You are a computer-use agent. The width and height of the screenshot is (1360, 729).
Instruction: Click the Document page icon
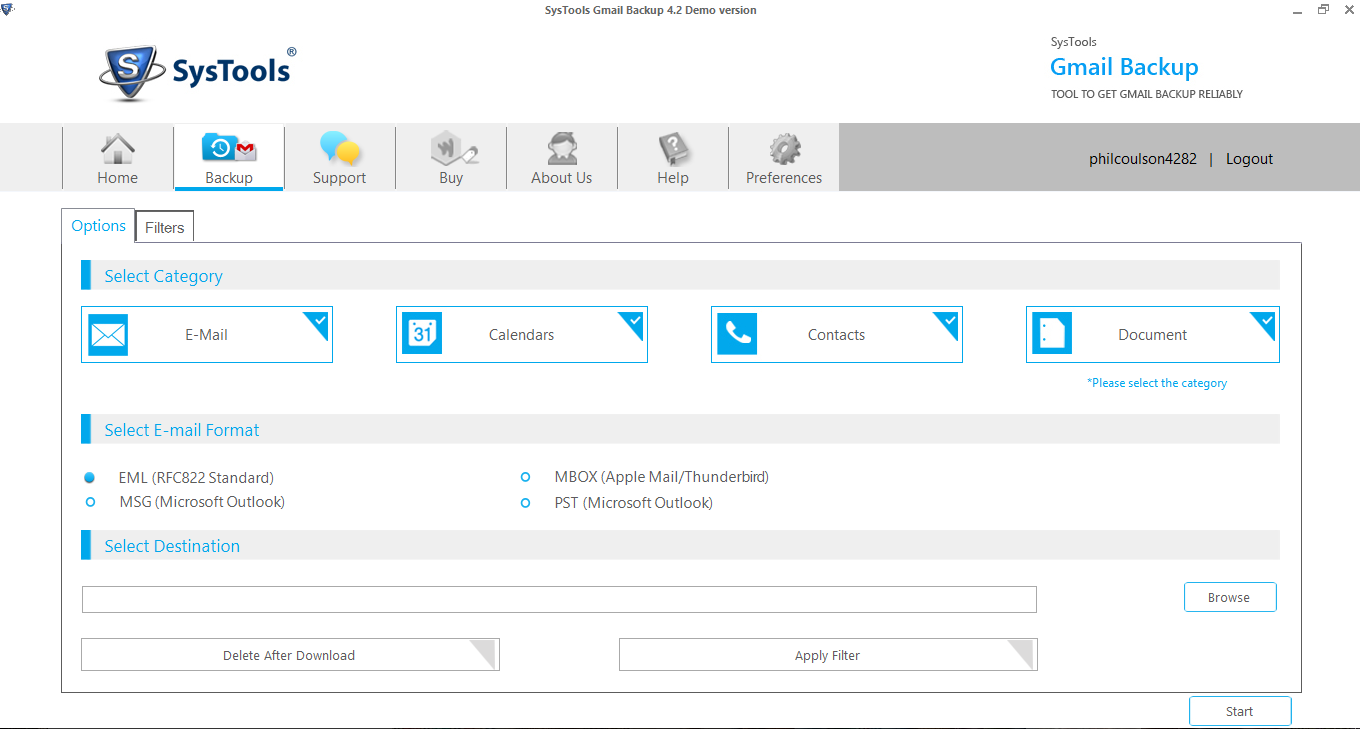1052,334
